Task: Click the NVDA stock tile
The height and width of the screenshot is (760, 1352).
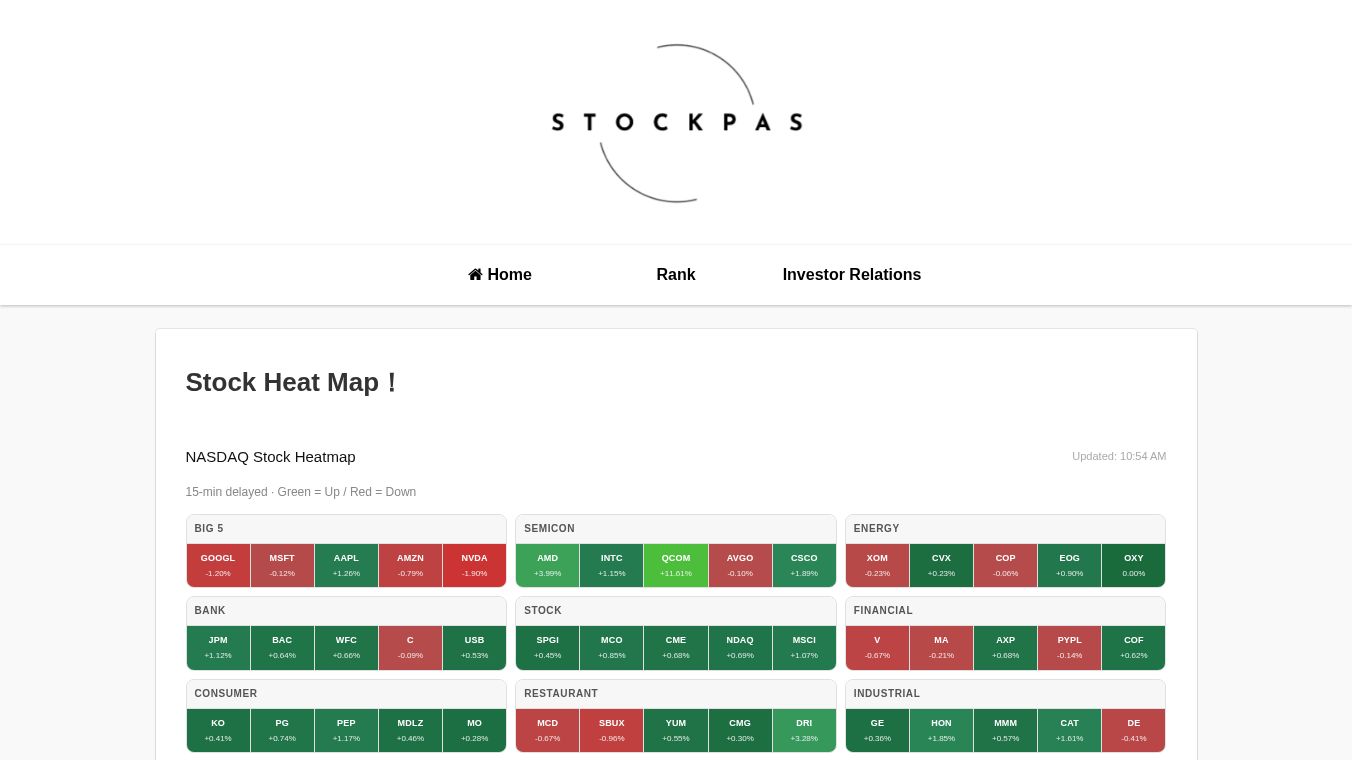Action: [474, 565]
